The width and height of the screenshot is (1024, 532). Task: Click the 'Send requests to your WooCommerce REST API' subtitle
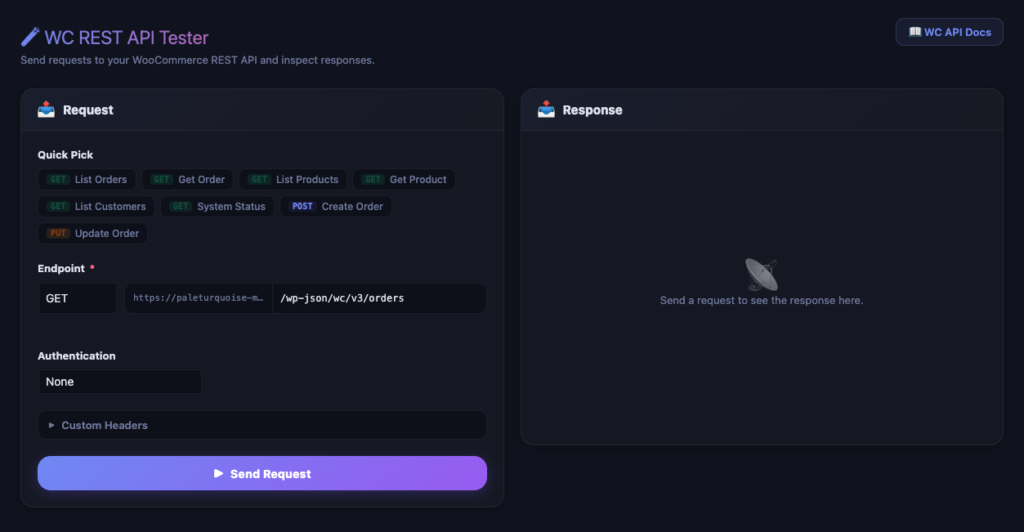197,60
